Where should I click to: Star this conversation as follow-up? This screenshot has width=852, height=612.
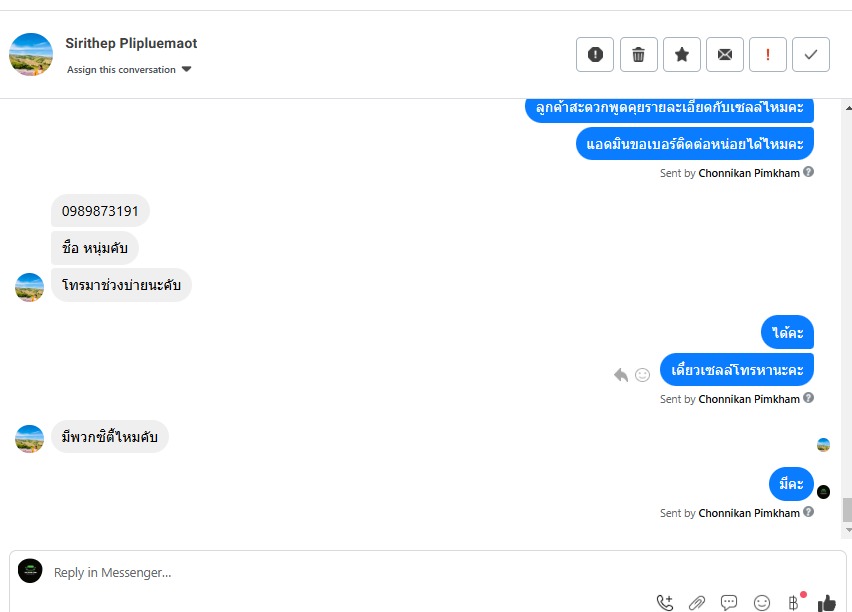(x=681, y=54)
